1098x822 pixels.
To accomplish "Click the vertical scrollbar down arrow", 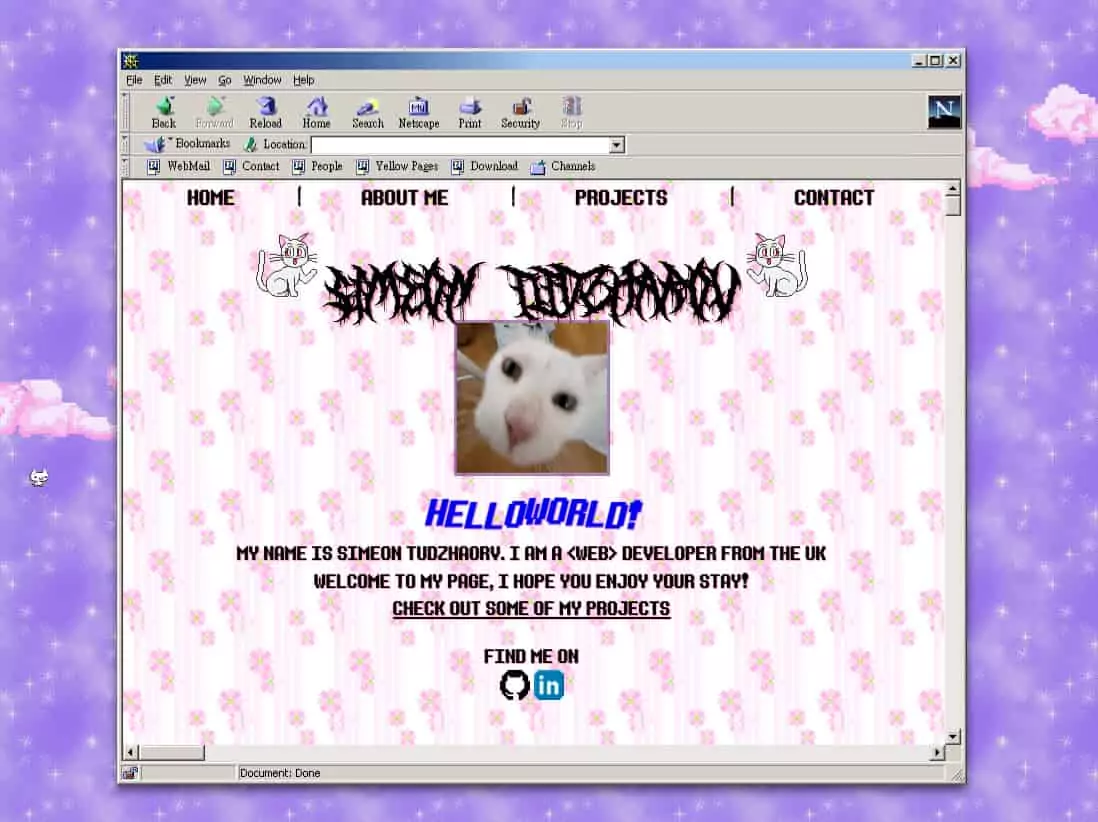I will 953,736.
